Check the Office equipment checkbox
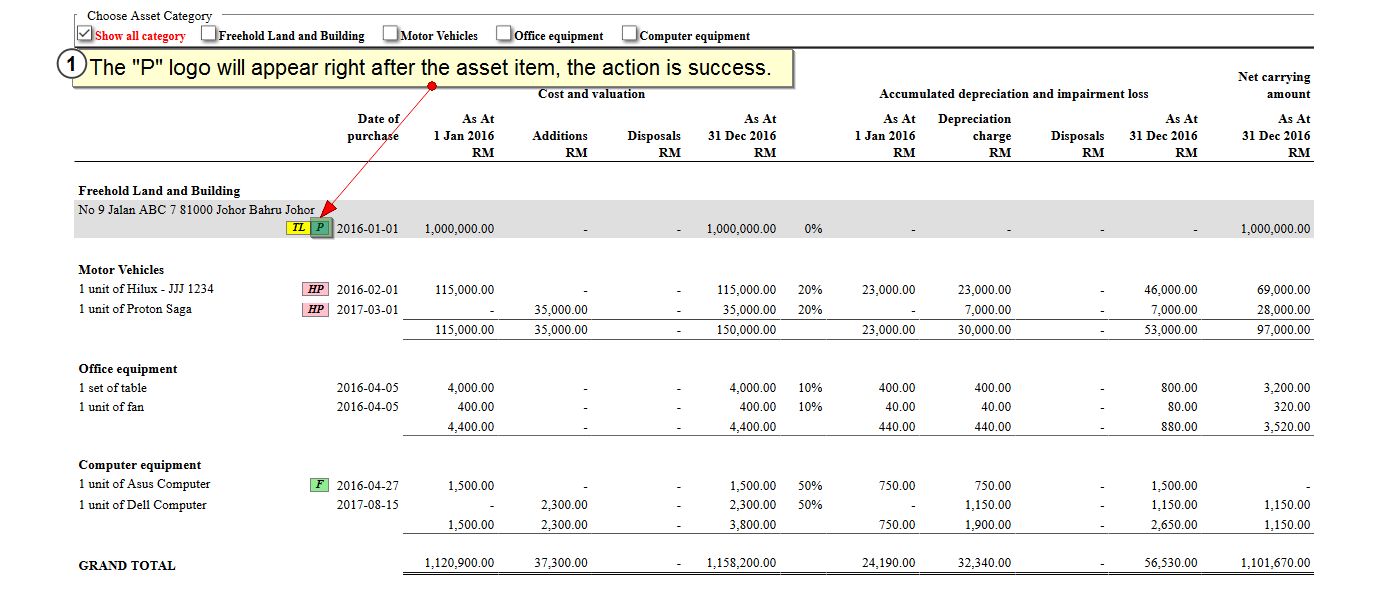This screenshot has height=611, width=1389. click(x=505, y=34)
